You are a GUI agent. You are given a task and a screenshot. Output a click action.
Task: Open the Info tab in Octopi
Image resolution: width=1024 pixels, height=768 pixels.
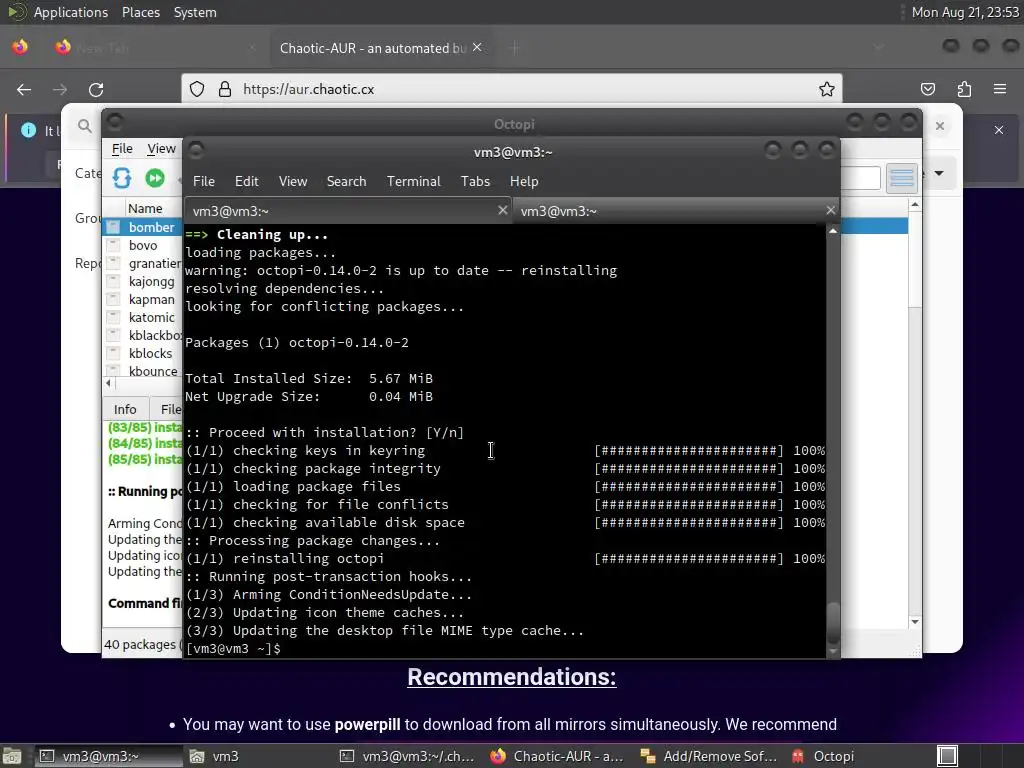coord(125,409)
